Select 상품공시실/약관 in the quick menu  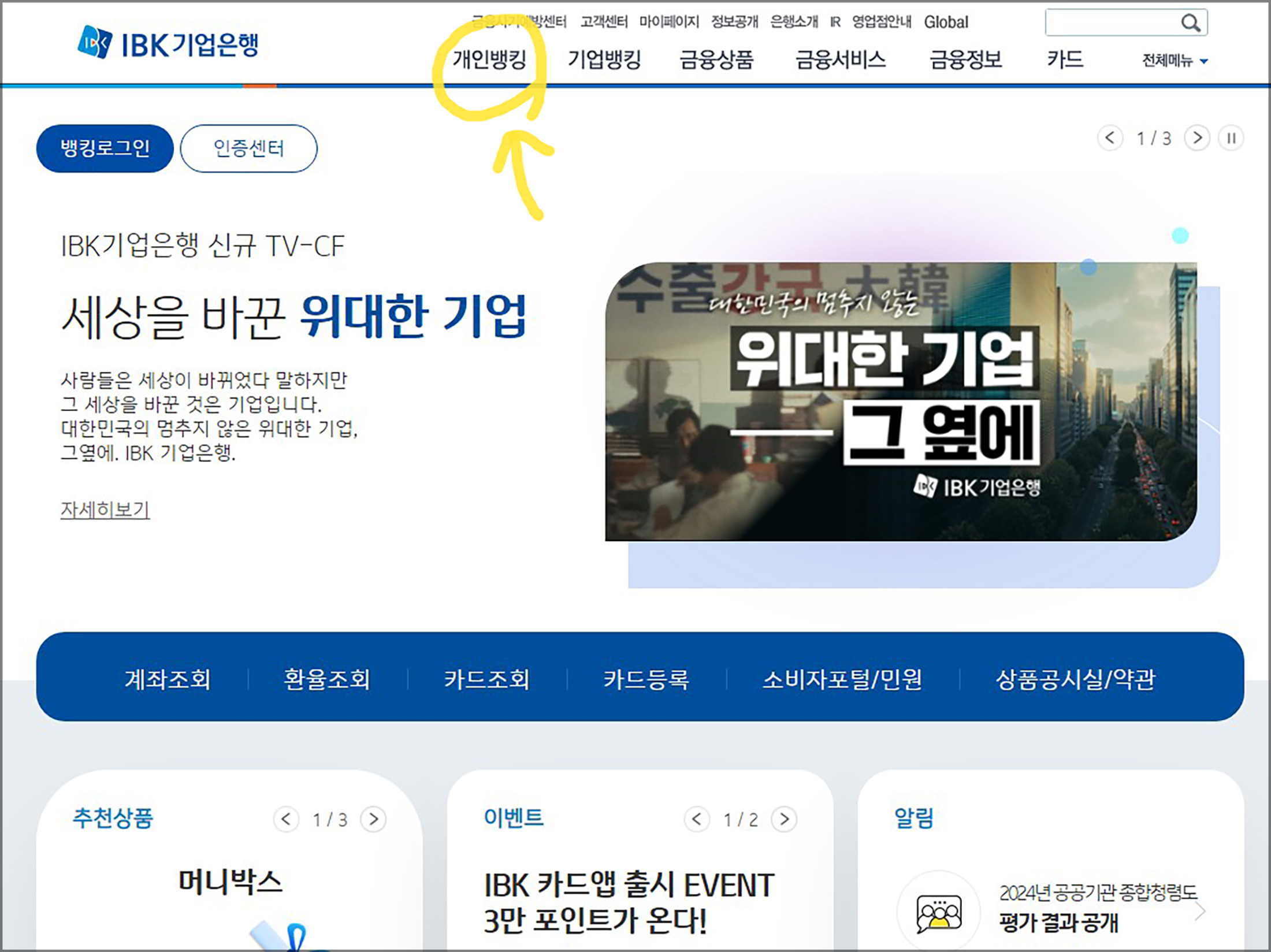tap(1076, 679)
